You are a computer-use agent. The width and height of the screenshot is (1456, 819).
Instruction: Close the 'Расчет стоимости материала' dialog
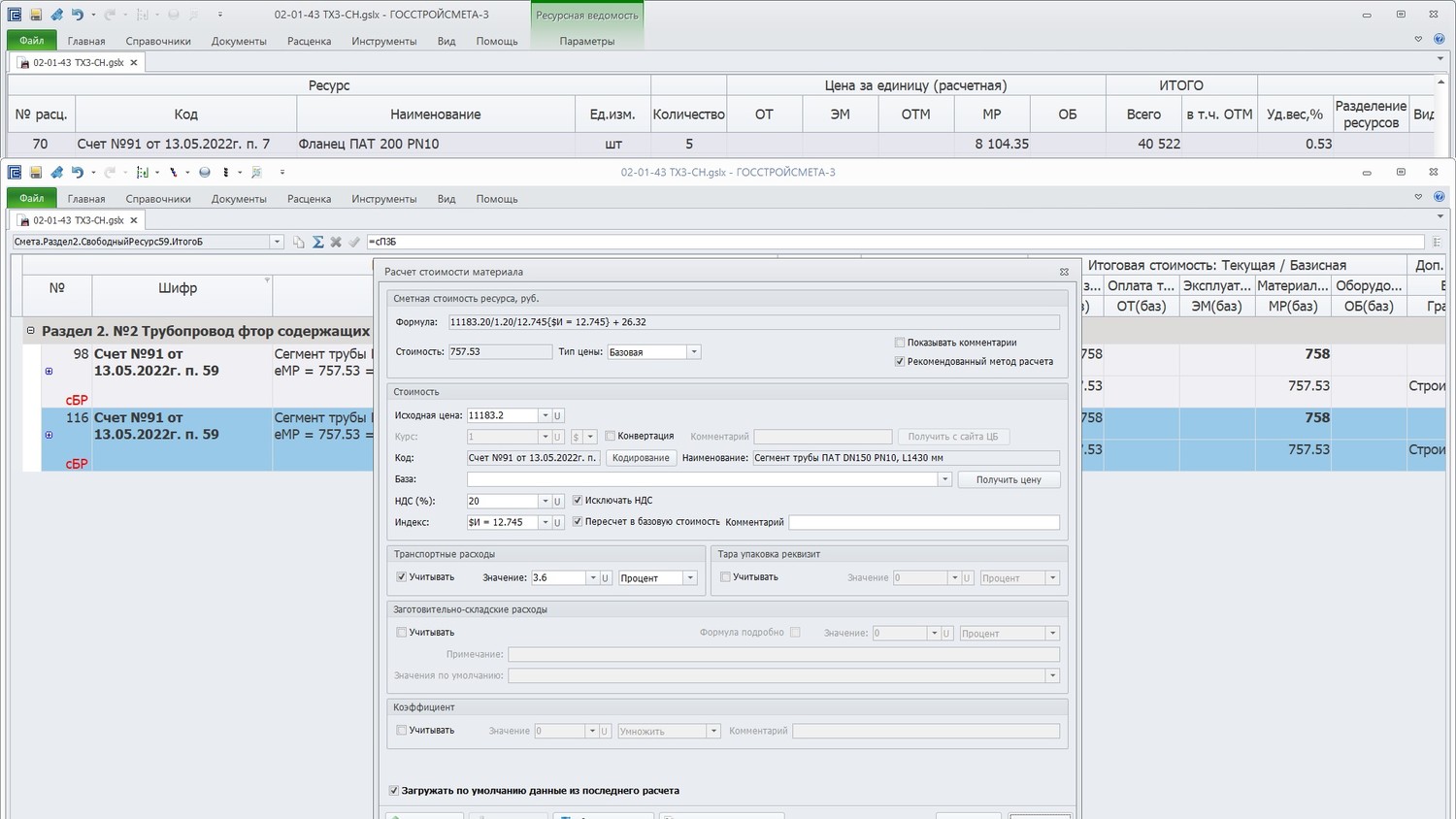point(1064,272)
